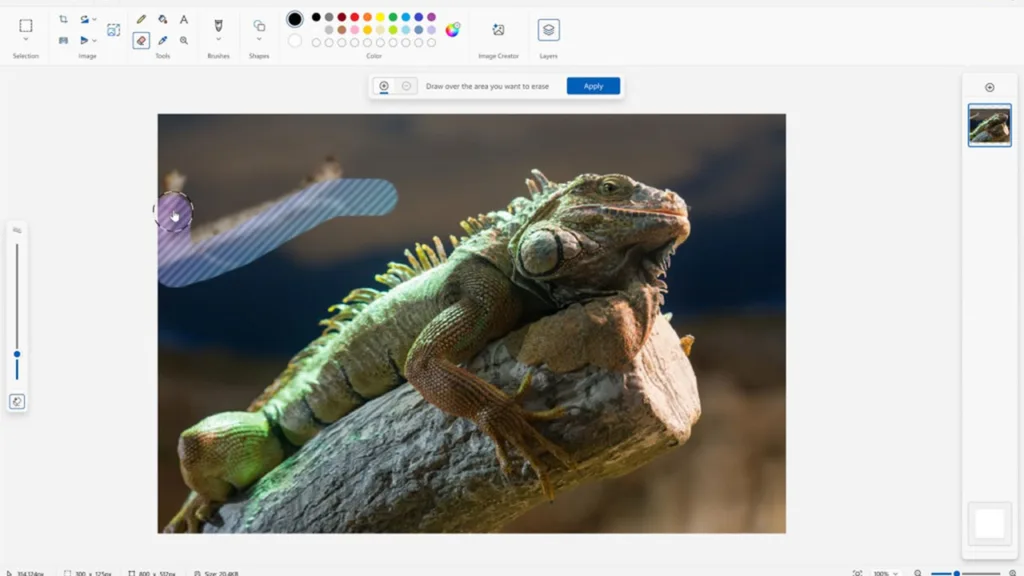
Task: Expand the Brushes dropdown chevron
Action: (218, 39)
